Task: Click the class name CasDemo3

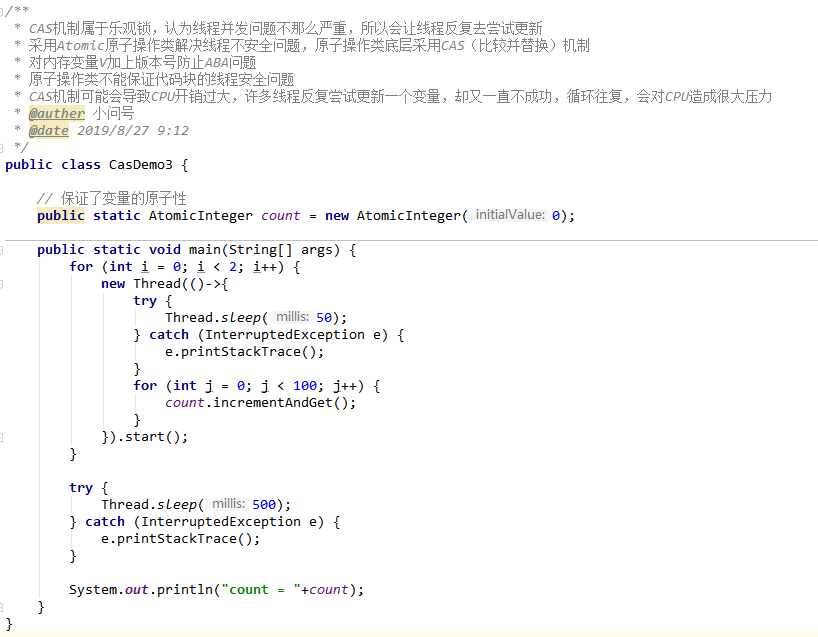Action: tap(140, 165)
